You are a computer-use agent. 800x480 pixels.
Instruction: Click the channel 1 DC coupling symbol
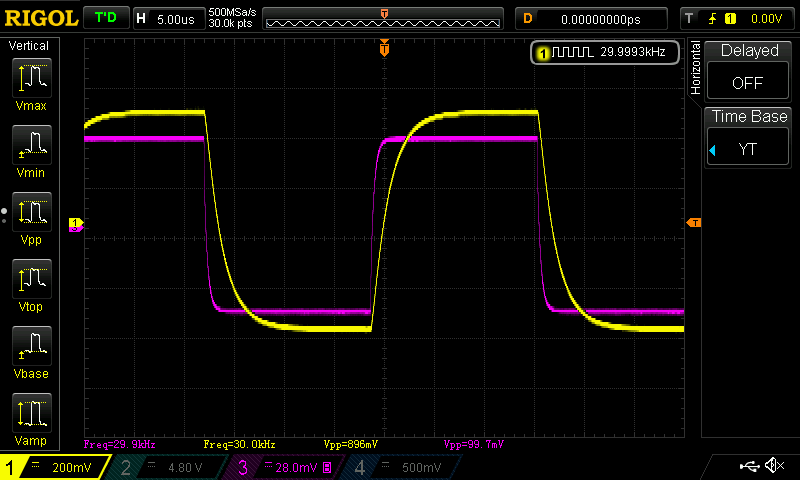pyautogui.click(x=36, y=465)
